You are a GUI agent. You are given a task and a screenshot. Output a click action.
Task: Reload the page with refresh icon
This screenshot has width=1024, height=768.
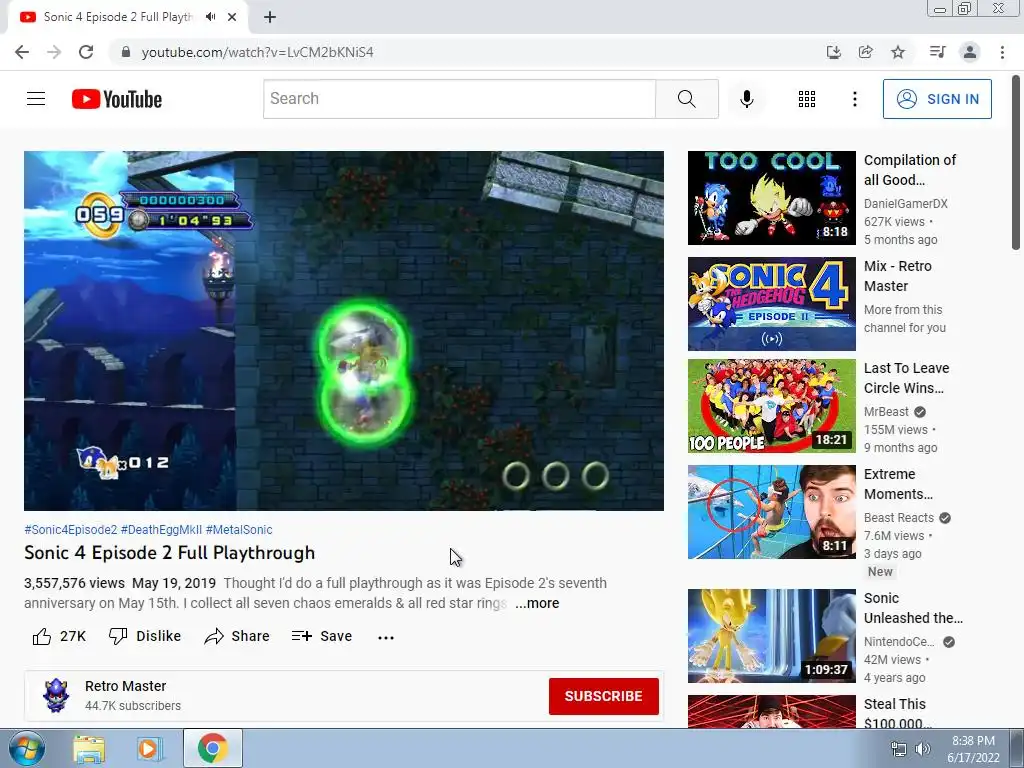coord(86,52)
